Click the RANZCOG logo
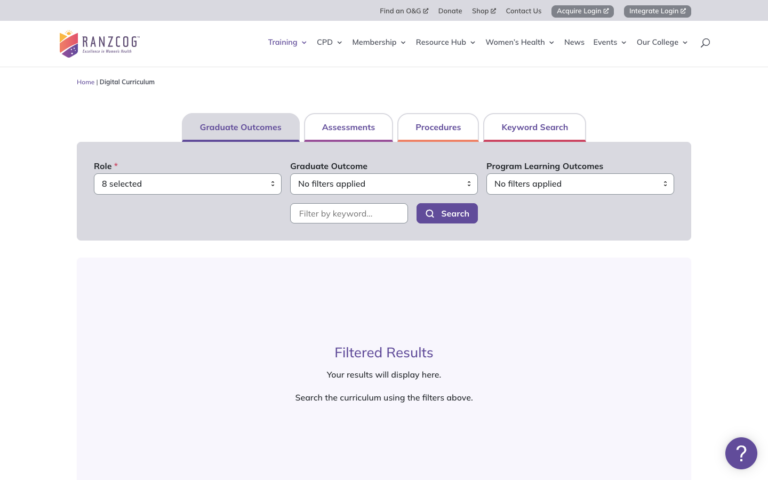The height and width of the screenshot is (480, 768). 99,43
